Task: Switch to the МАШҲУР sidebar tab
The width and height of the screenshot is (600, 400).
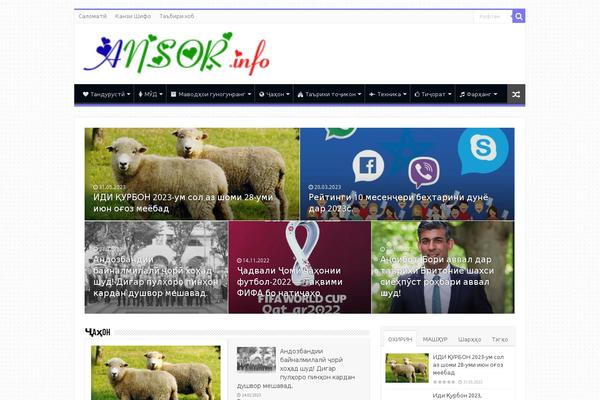Action: (x=435, y=340)
